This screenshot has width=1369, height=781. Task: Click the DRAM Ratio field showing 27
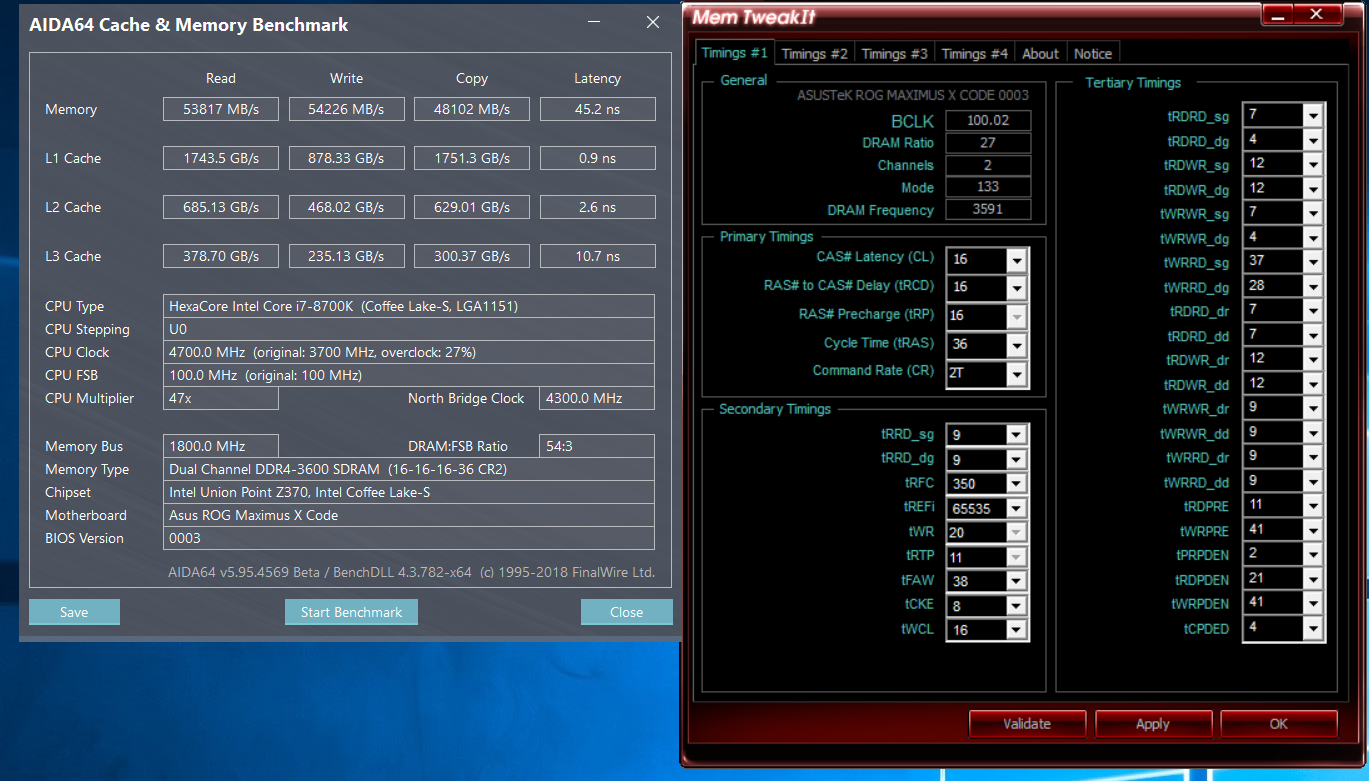pyautogui.click(x=988, y=143)
